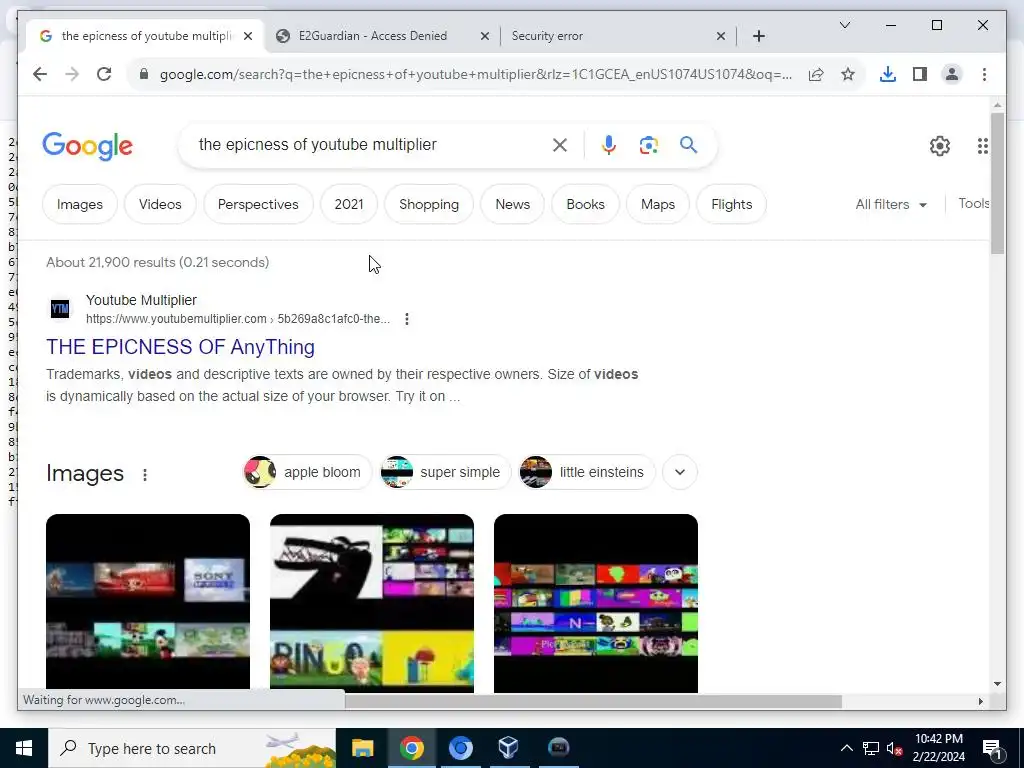Select the 2021 filter chip
Screen dimensions: 1024x768
(x=349, y=204)
